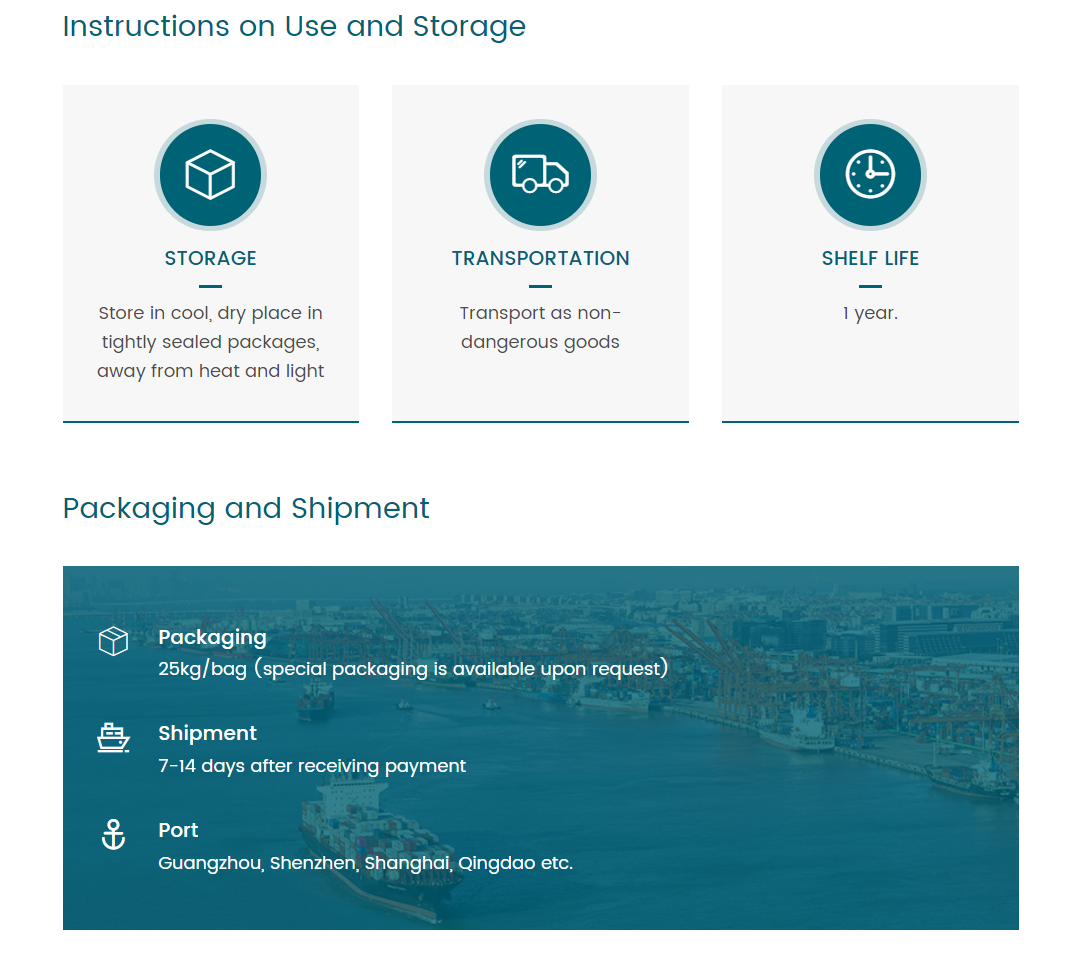Click the Transportation truck icon
1083x955 pixels.
[540, 175]
